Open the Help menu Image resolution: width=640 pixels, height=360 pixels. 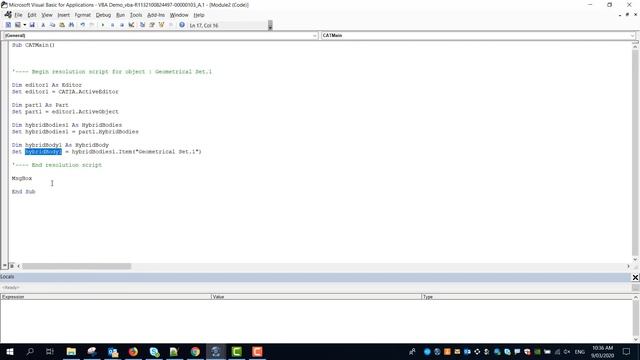click(199, 15)
